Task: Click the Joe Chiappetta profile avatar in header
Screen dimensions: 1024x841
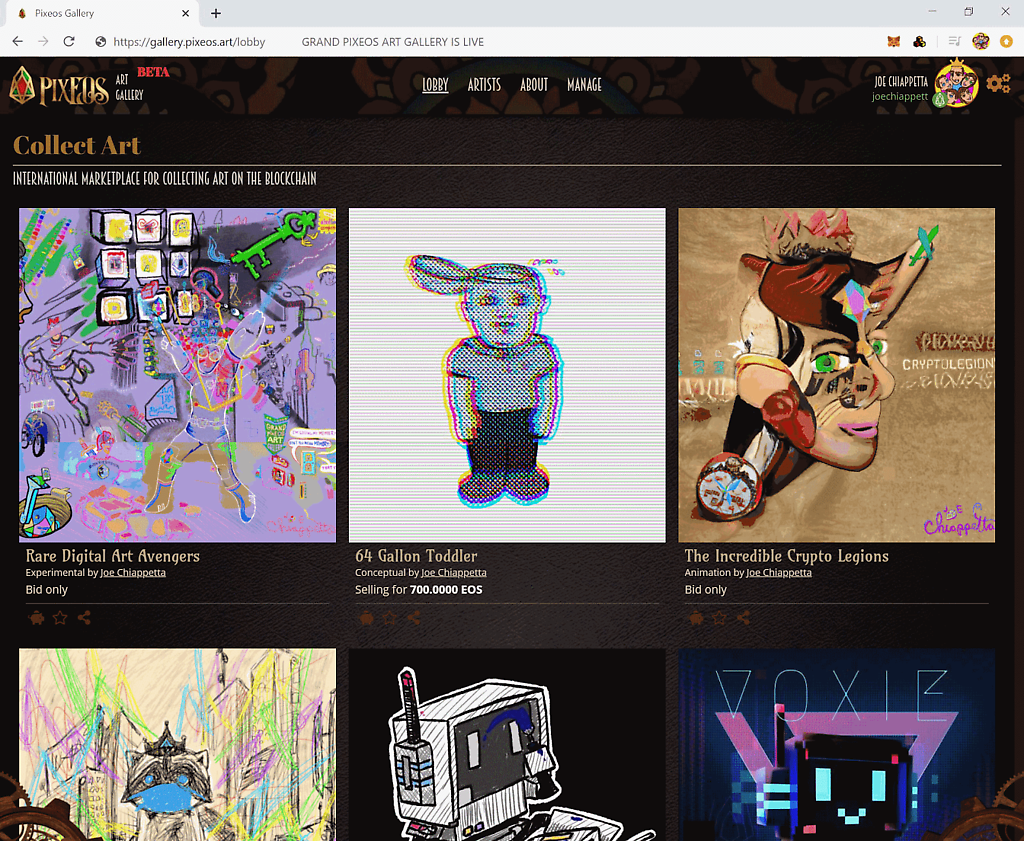Action: click(x=956, y=87)
